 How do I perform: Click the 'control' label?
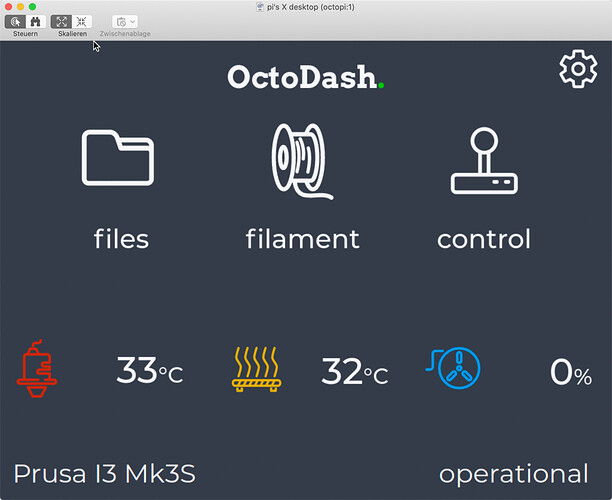click(484, 238)
